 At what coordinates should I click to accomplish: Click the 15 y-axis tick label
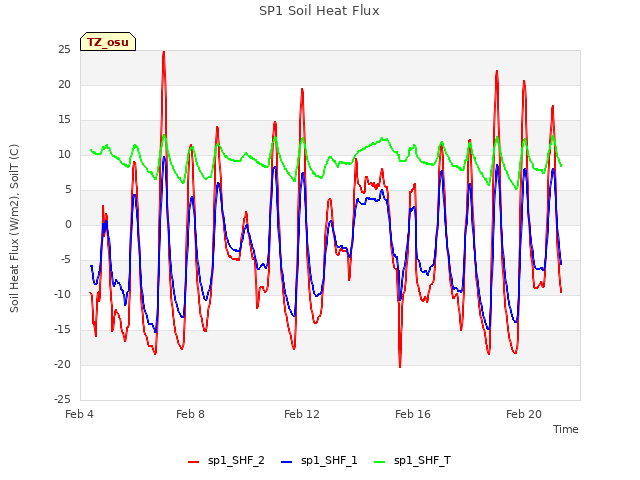pyautogui.click(x=64, y=120)
